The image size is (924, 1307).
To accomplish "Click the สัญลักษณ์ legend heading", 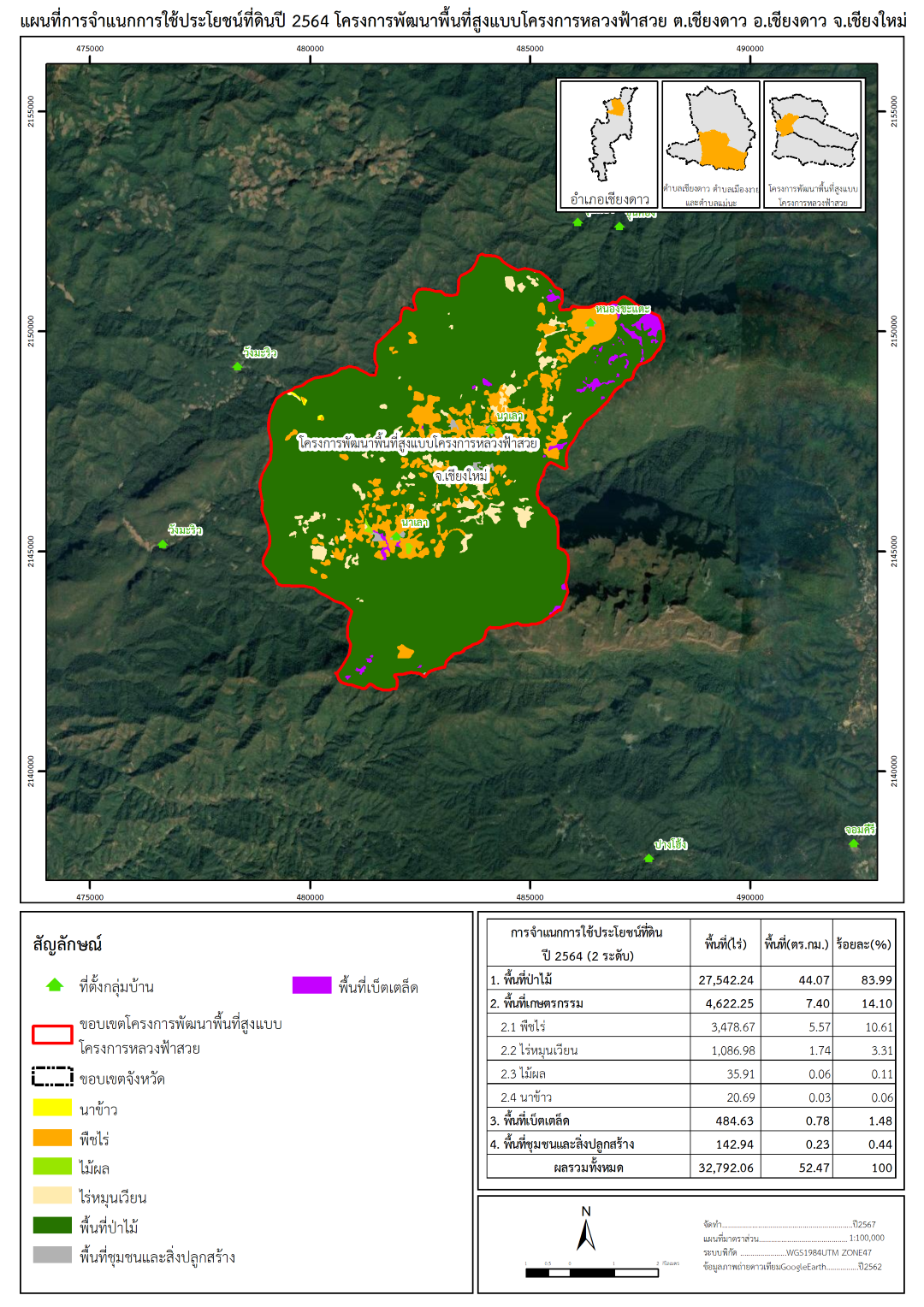I will coord(68,945).
